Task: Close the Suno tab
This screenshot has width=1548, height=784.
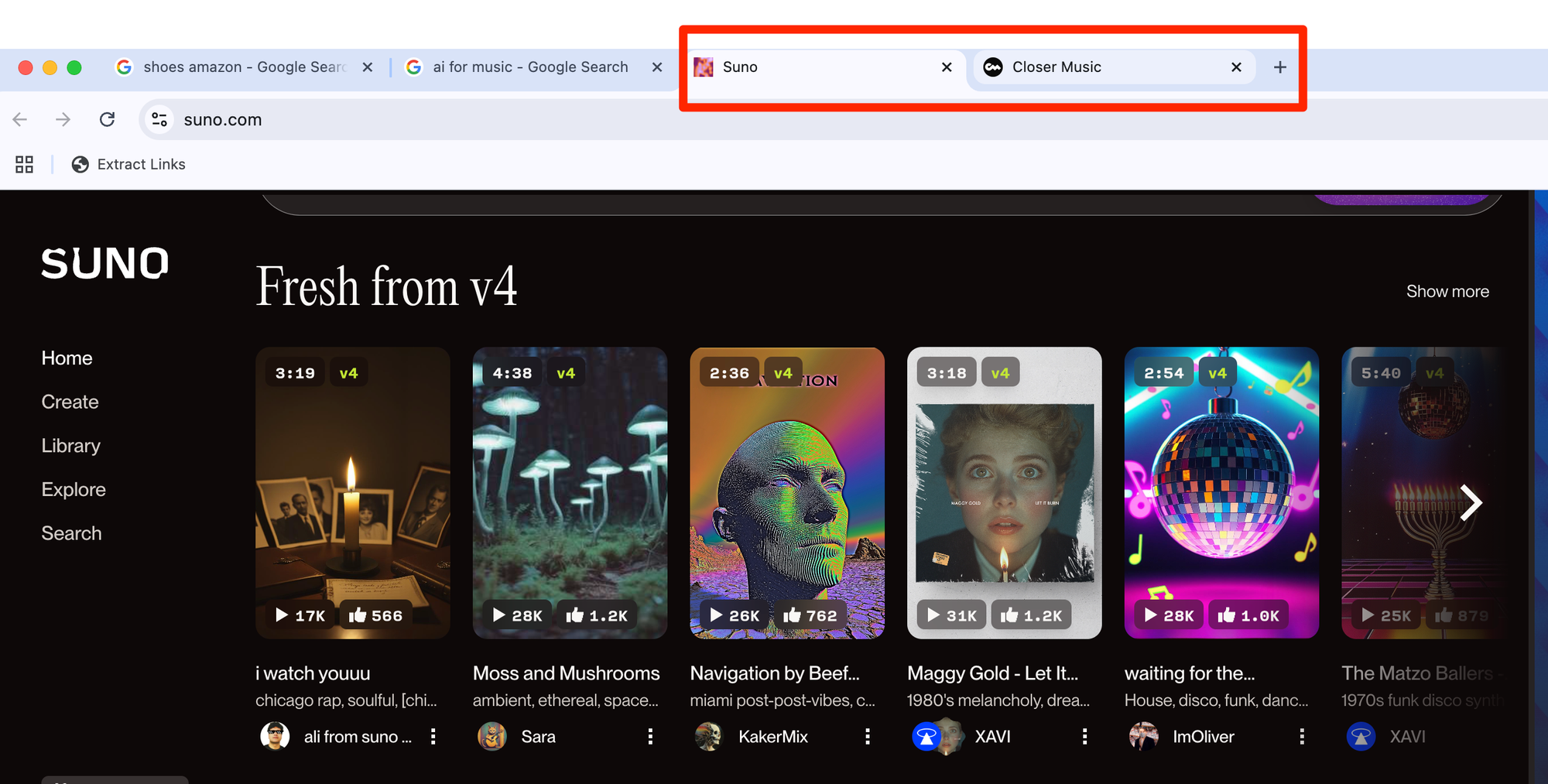Action: click(x=947, y=67)
